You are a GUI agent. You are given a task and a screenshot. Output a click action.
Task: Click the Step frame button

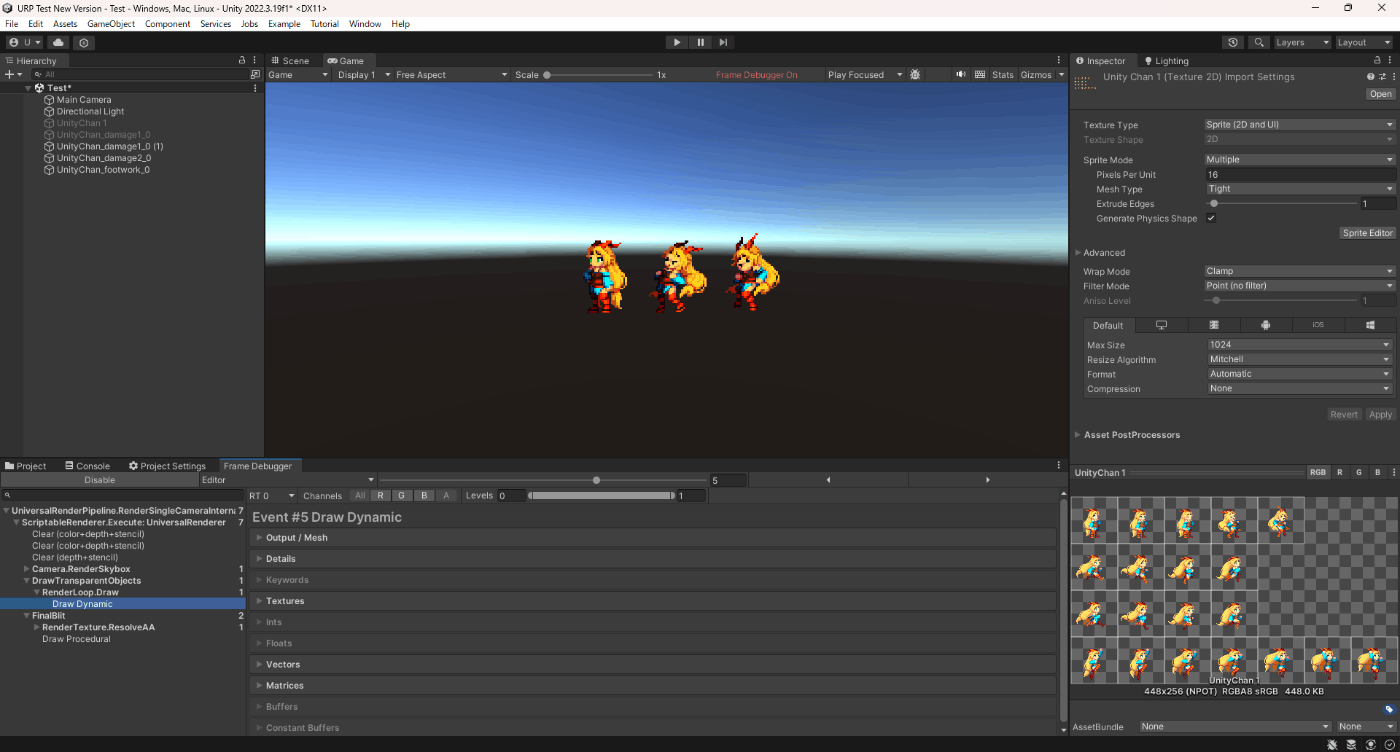pyautogui.click(x=723, y=42)
